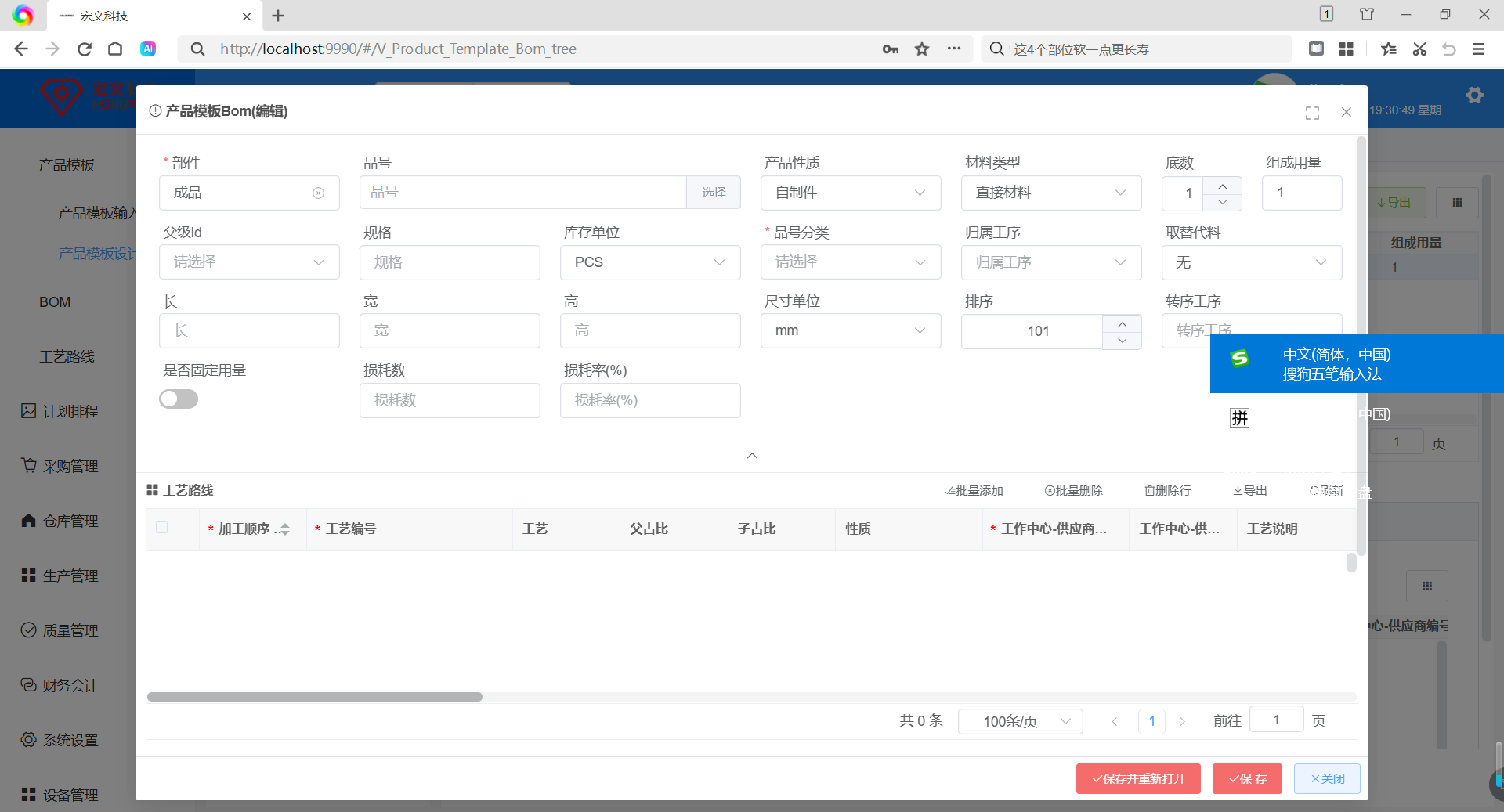Click 批量添加 in the 工艺路线 toolbar
Viewport: 1504px width, 812px height.
click(974, 491)
